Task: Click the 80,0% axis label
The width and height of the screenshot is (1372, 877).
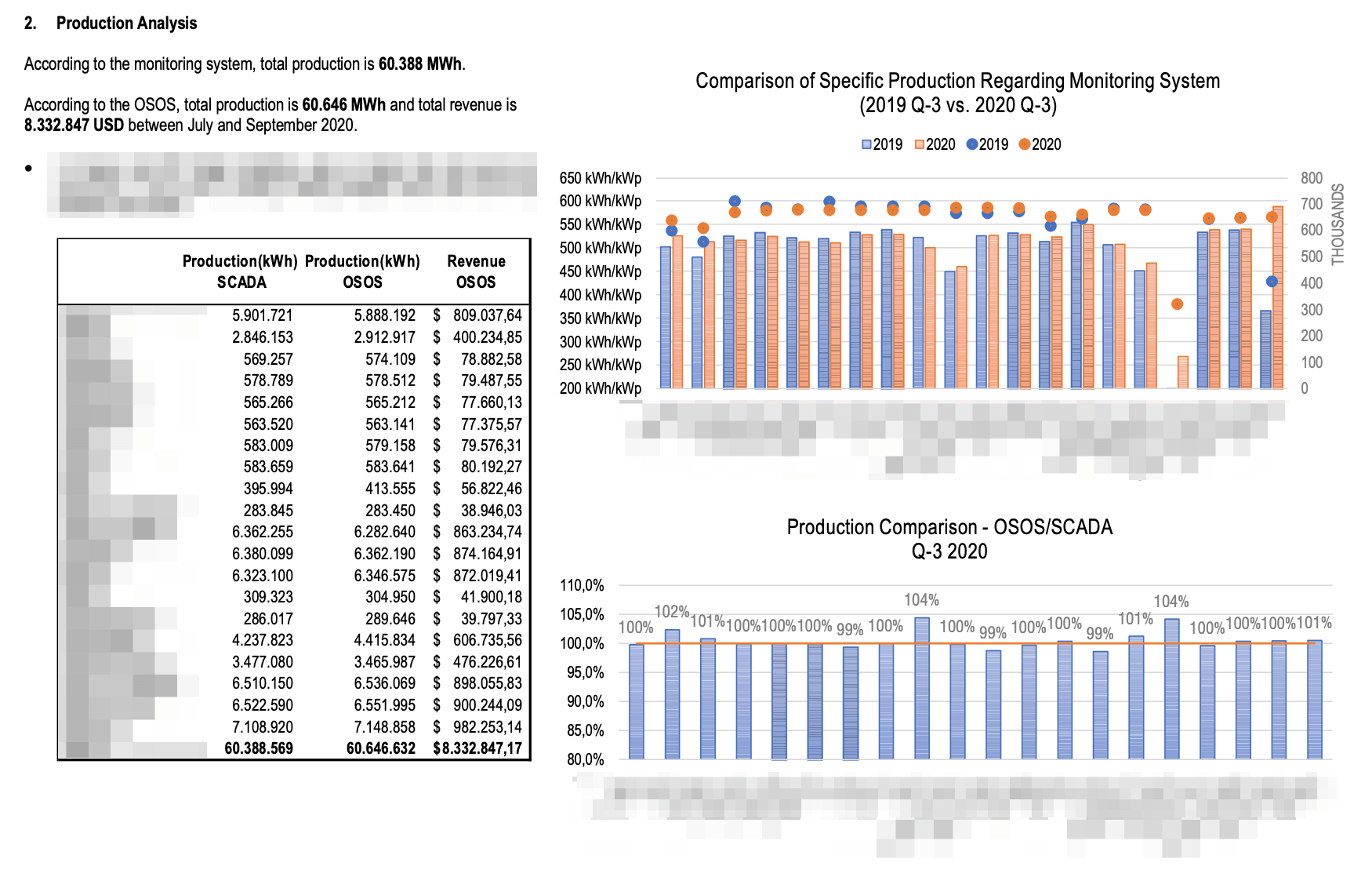Action: pyautogui.click(x=586, y=759)
